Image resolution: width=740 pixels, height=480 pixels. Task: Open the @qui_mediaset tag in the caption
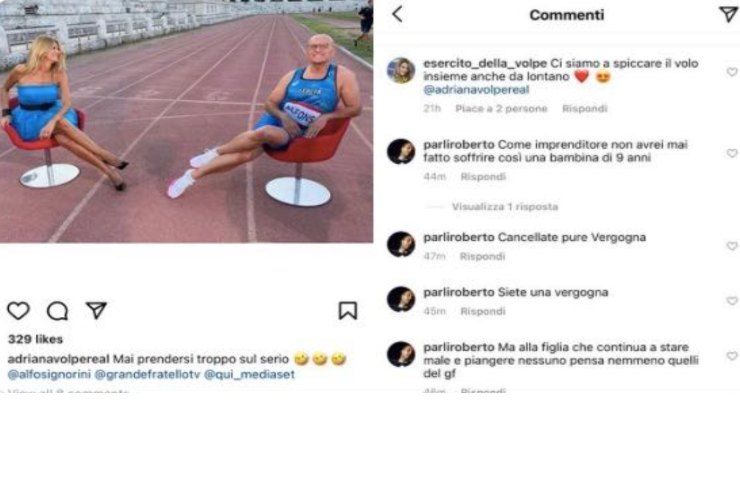point(249,374)
